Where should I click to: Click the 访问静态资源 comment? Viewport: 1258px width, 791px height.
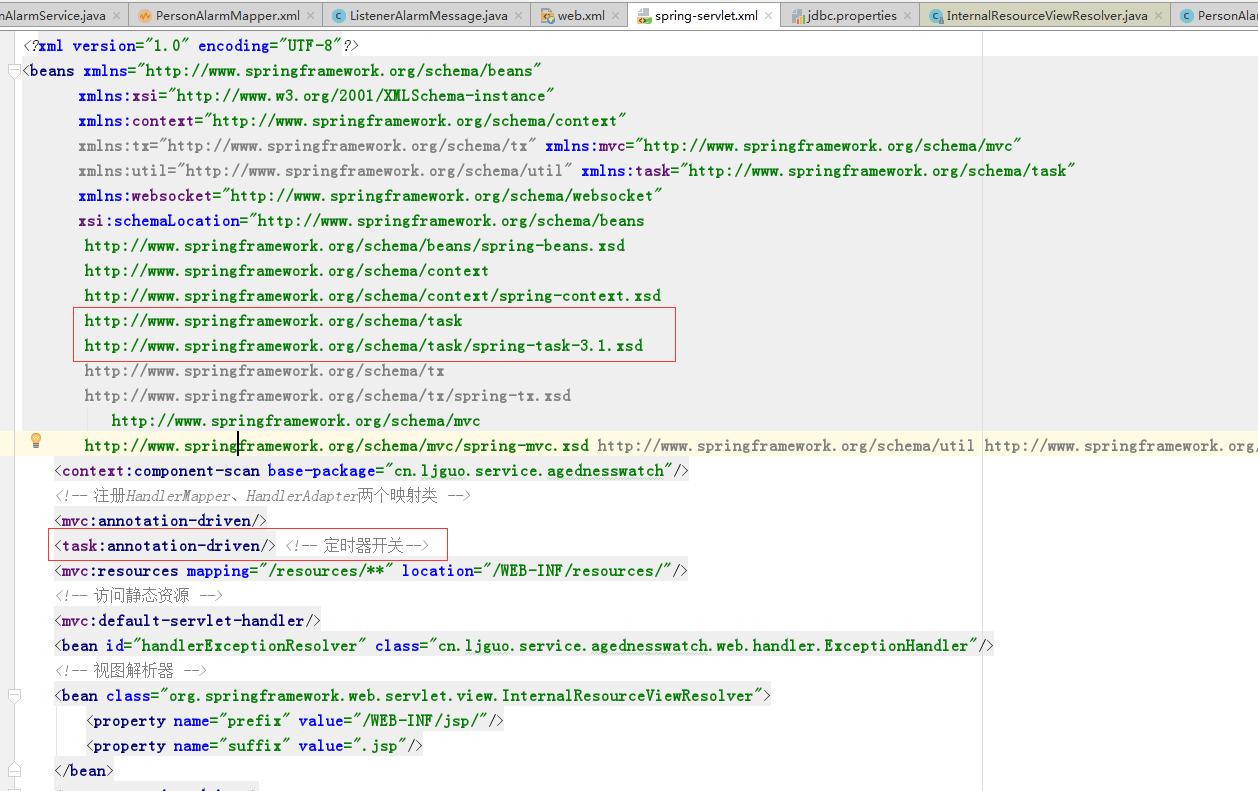tap(139, 596)
